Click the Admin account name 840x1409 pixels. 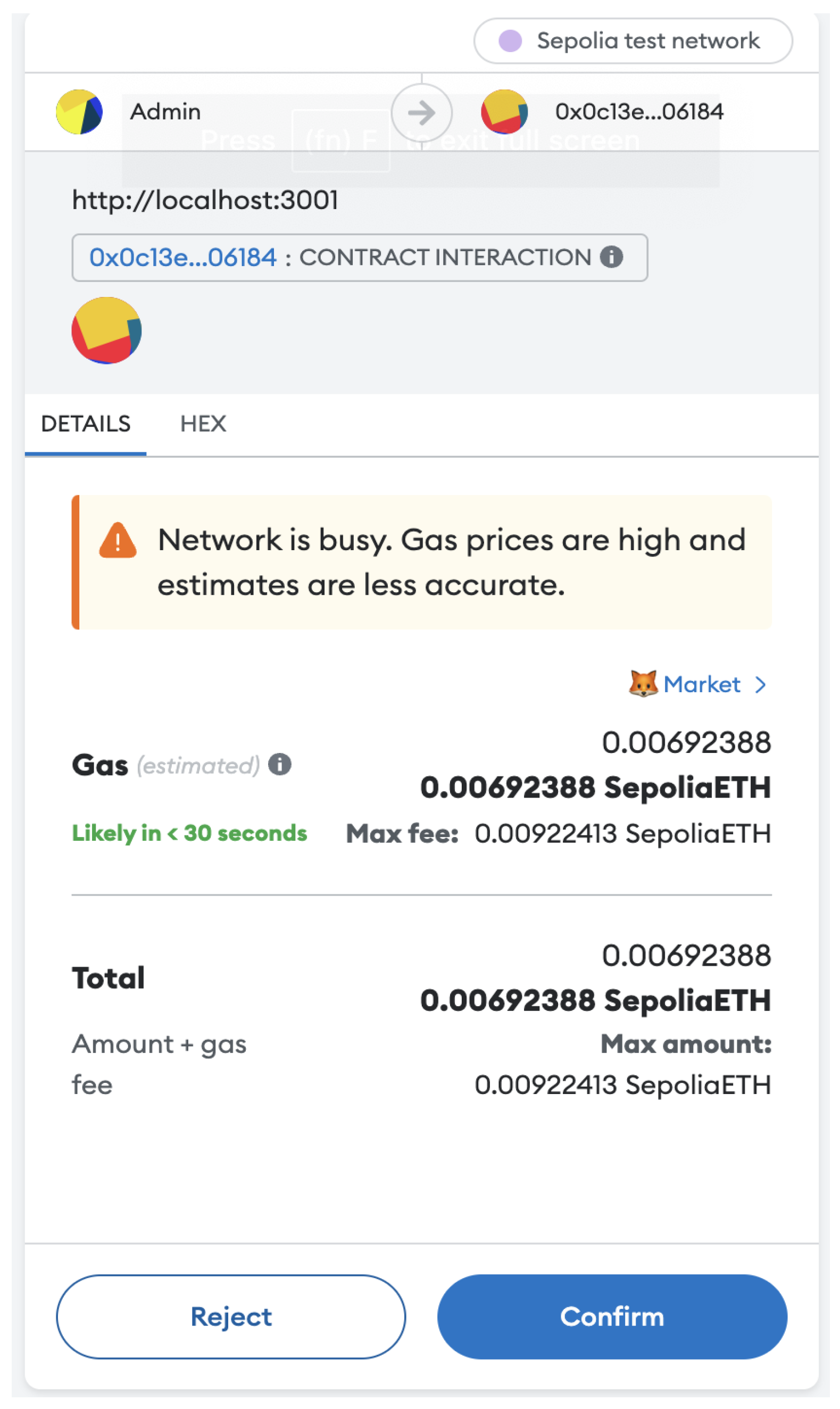point(165,112)
